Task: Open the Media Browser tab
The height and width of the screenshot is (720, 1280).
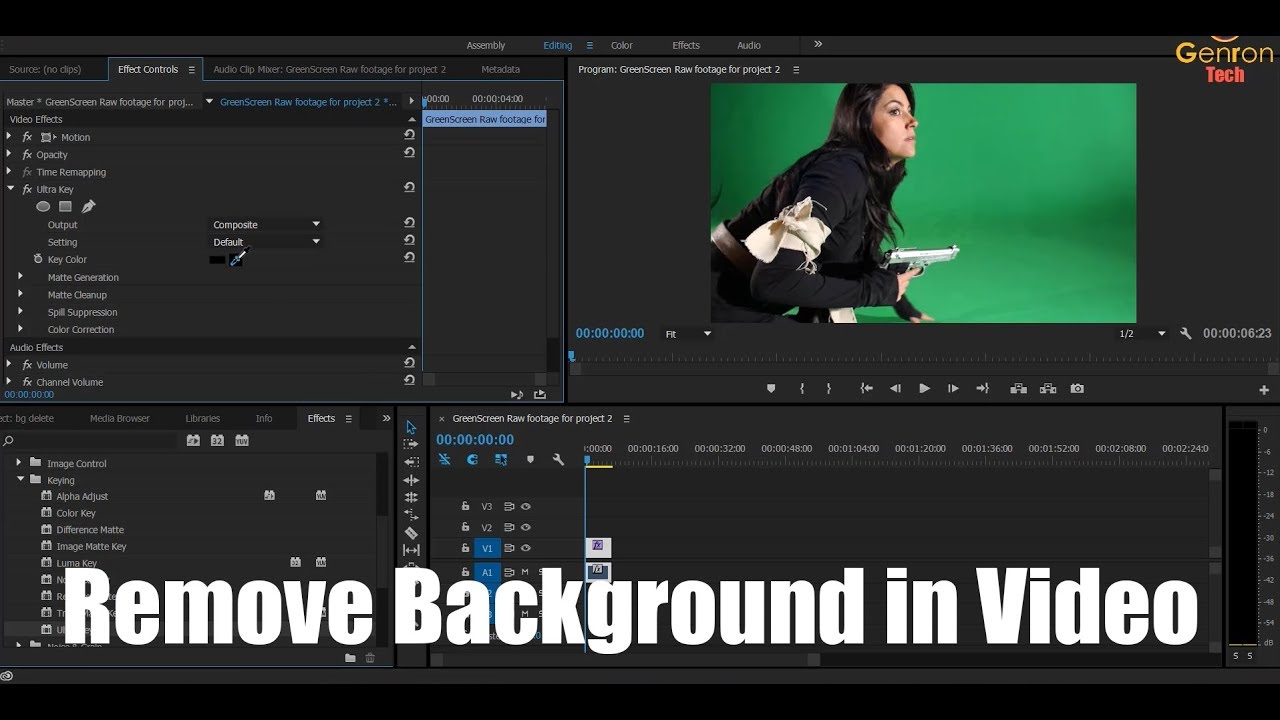Action: 120,418
